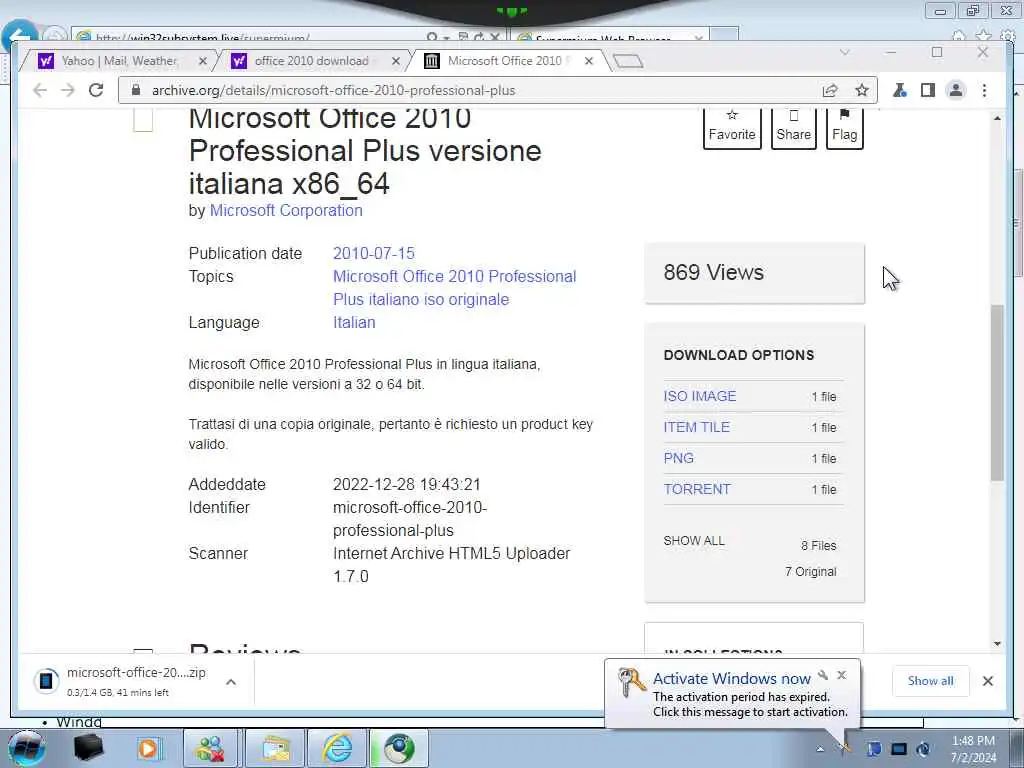The image size is (1024, 768).
Task: Flag this archive item
Action: pos(844,127)
